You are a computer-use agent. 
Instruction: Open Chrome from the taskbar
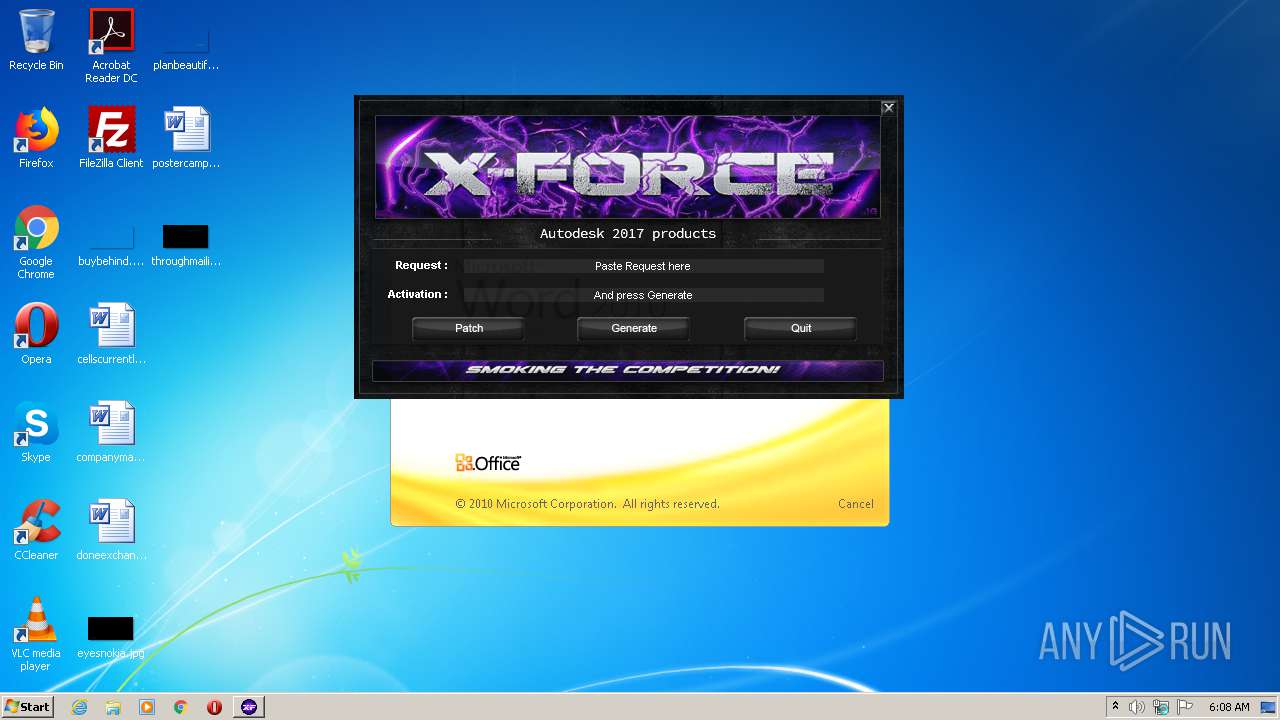tap(181, 707)
